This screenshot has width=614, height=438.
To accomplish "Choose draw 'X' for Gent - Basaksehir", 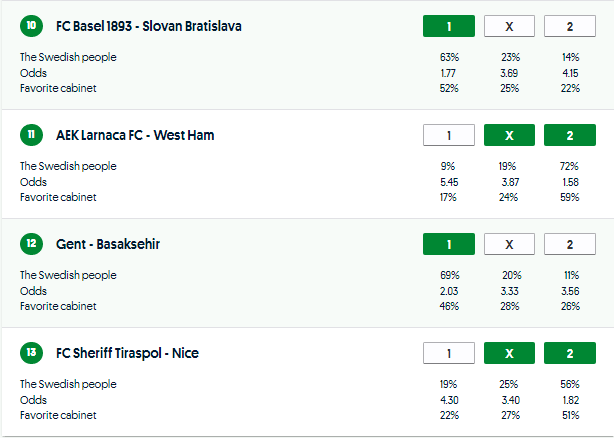I will coord(508,244).
